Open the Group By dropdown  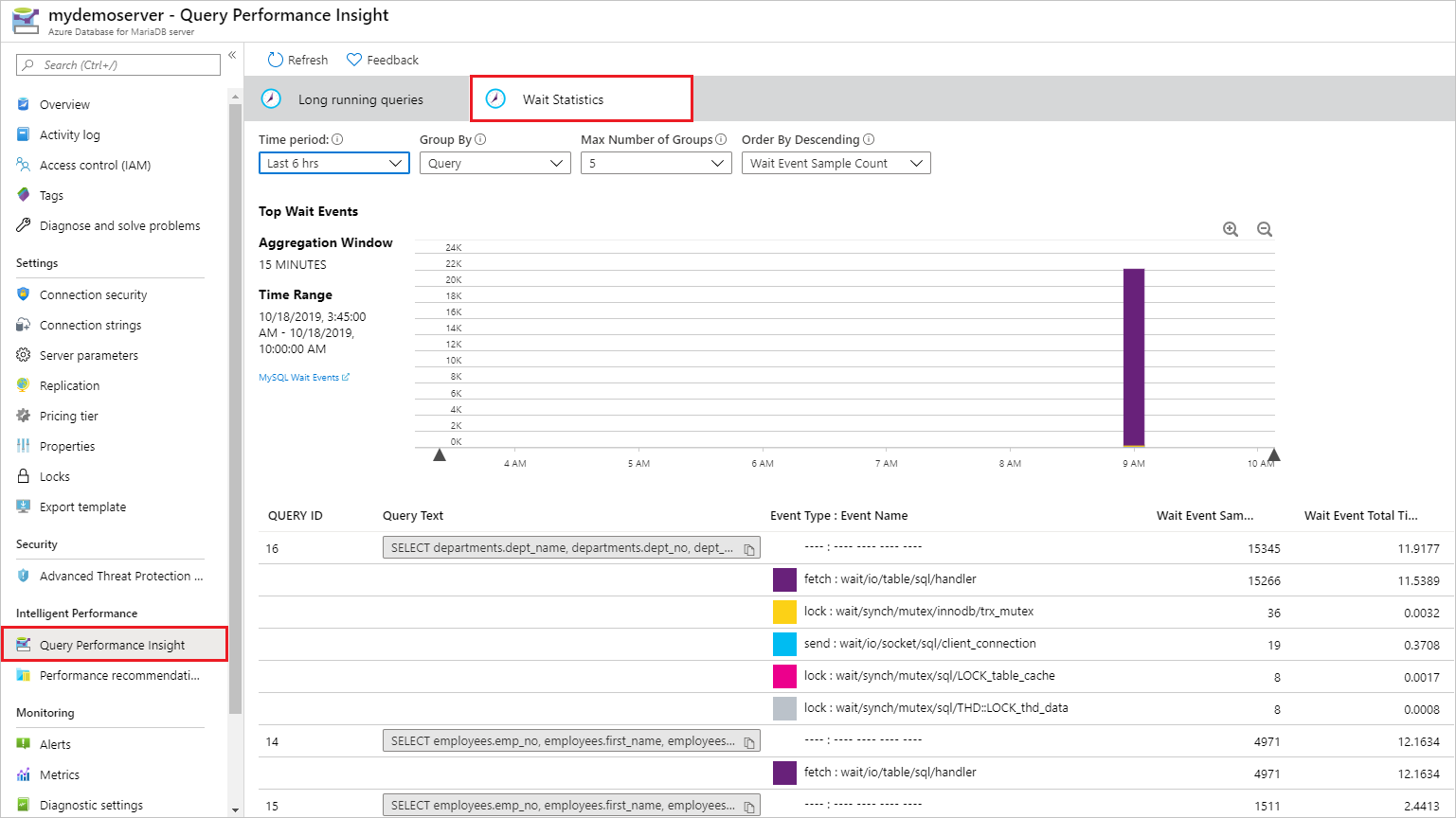[494, 163]
